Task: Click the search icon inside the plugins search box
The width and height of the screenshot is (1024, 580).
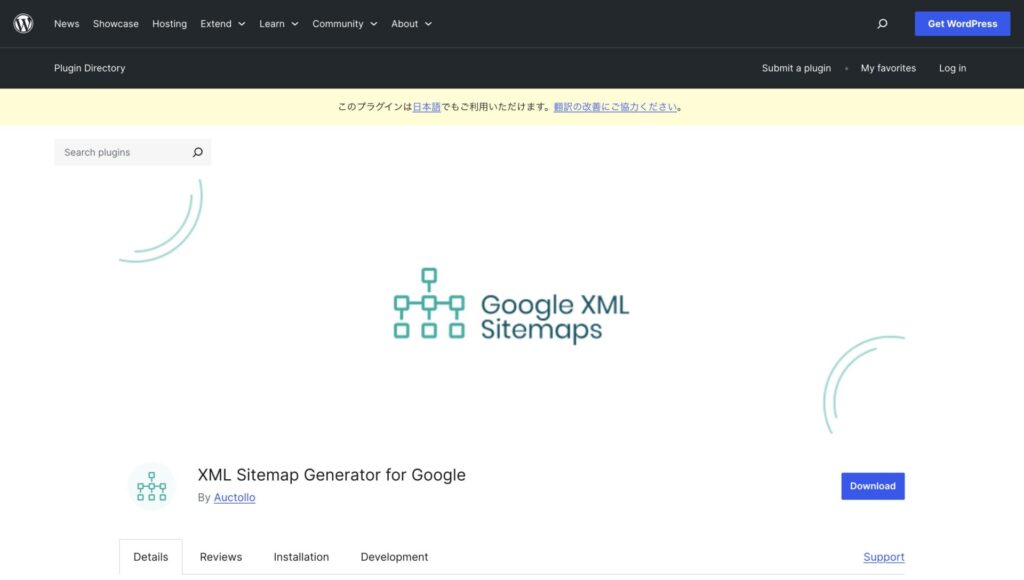Action: point(197,152)
